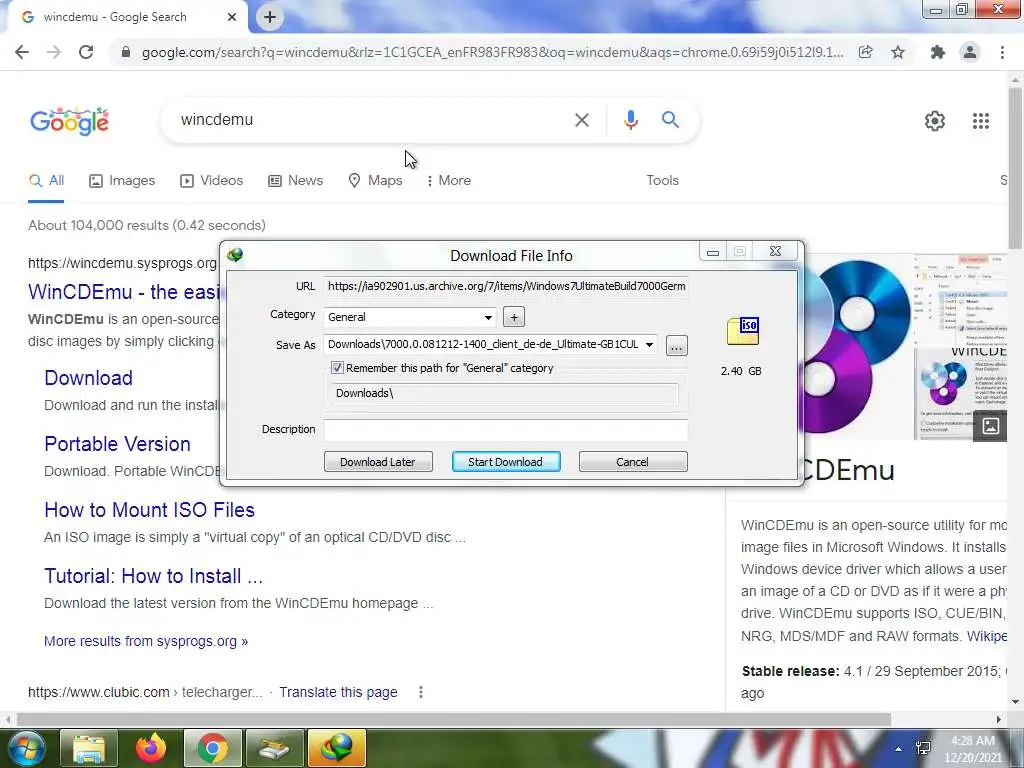The width and height of the screenshot is (1024, 768).
Task: Click Chrome taskbar icon
Action: [213, 748]
